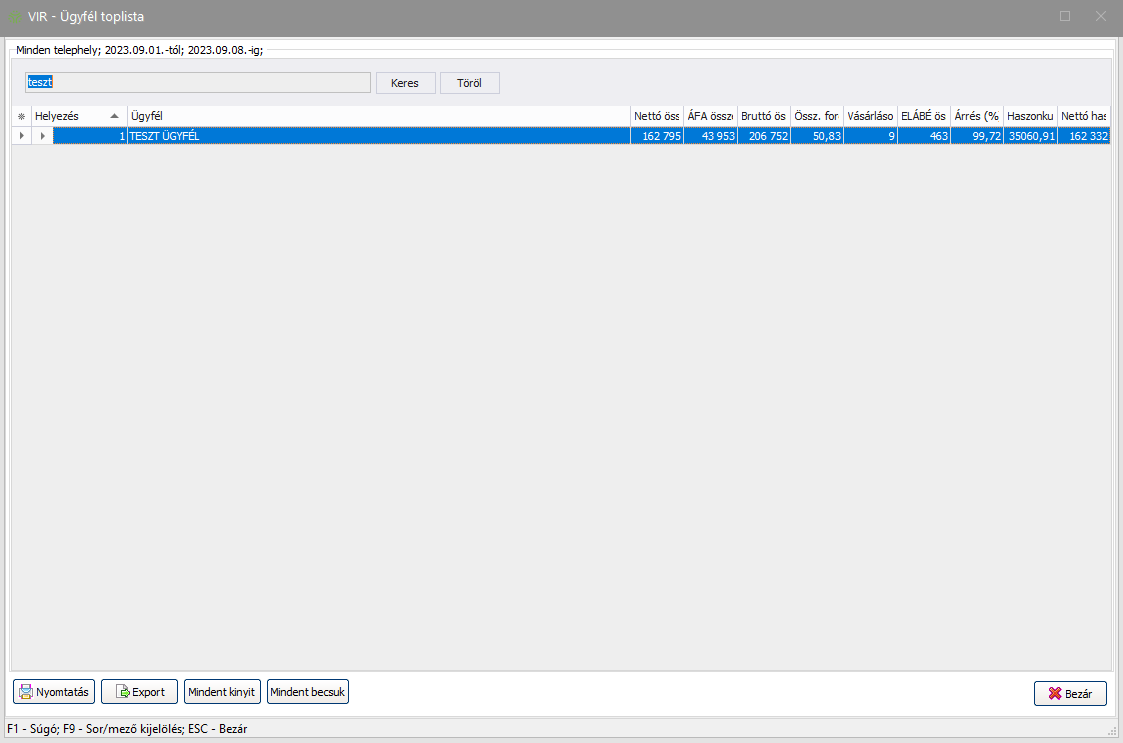Click the VIR app icon in title bar
The image size is (1123, 743).
click(x=15, y=16)
